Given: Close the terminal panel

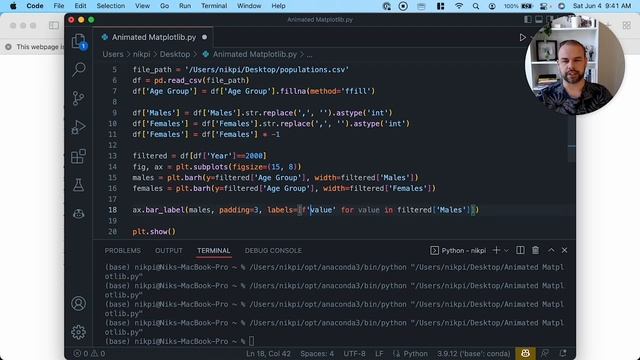Looking at the screenshot, I should (x=564, y=250).
